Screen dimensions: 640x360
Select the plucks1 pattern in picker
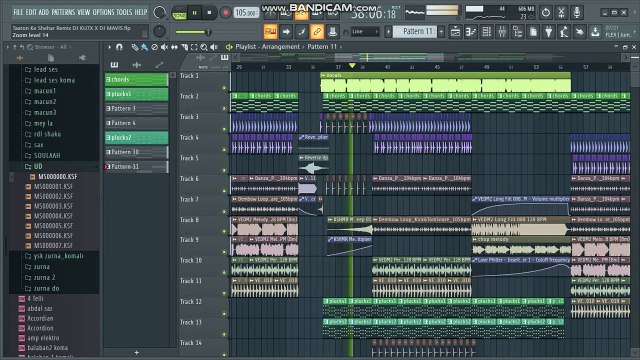coord(136,94)
